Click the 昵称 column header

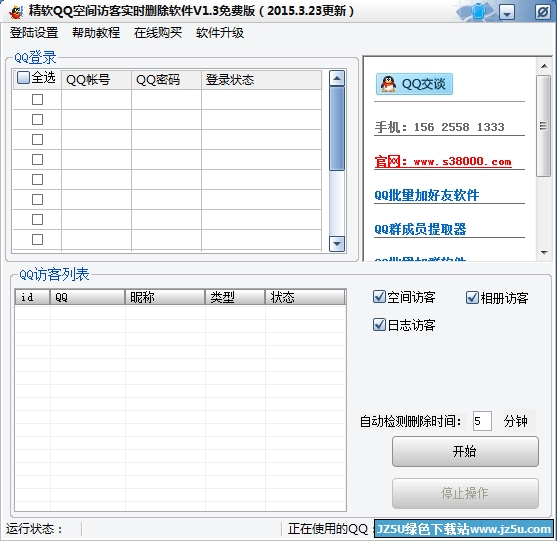coord(165,297)
